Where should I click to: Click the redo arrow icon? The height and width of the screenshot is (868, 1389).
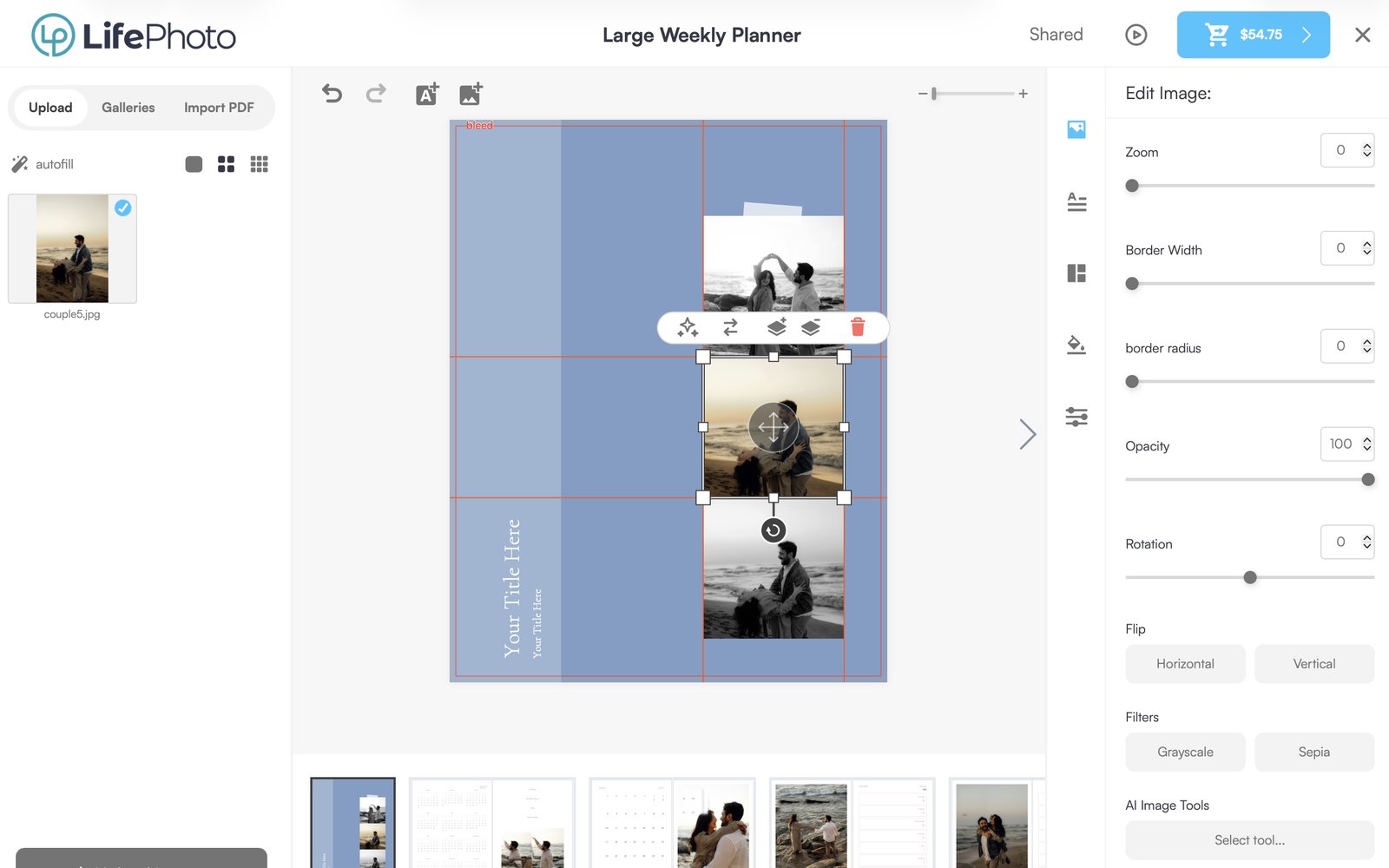pos(376,93)
